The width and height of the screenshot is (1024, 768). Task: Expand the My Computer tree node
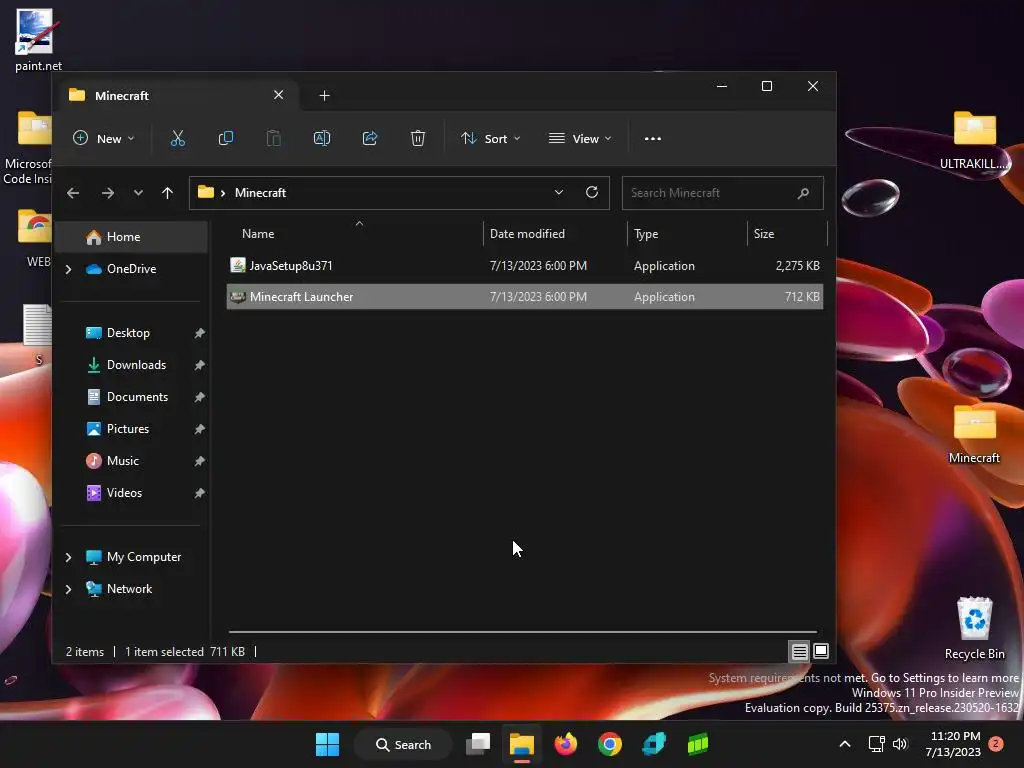(69, 557)
